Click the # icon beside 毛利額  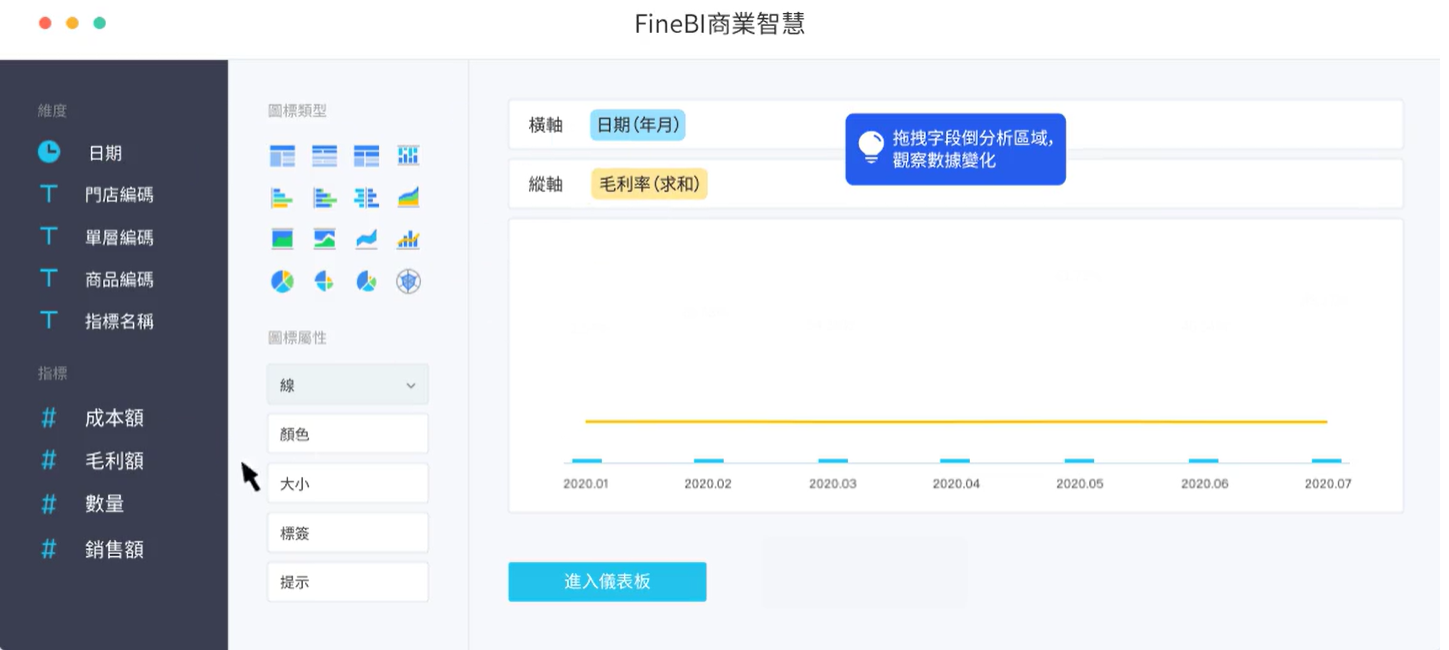(48, 460)
